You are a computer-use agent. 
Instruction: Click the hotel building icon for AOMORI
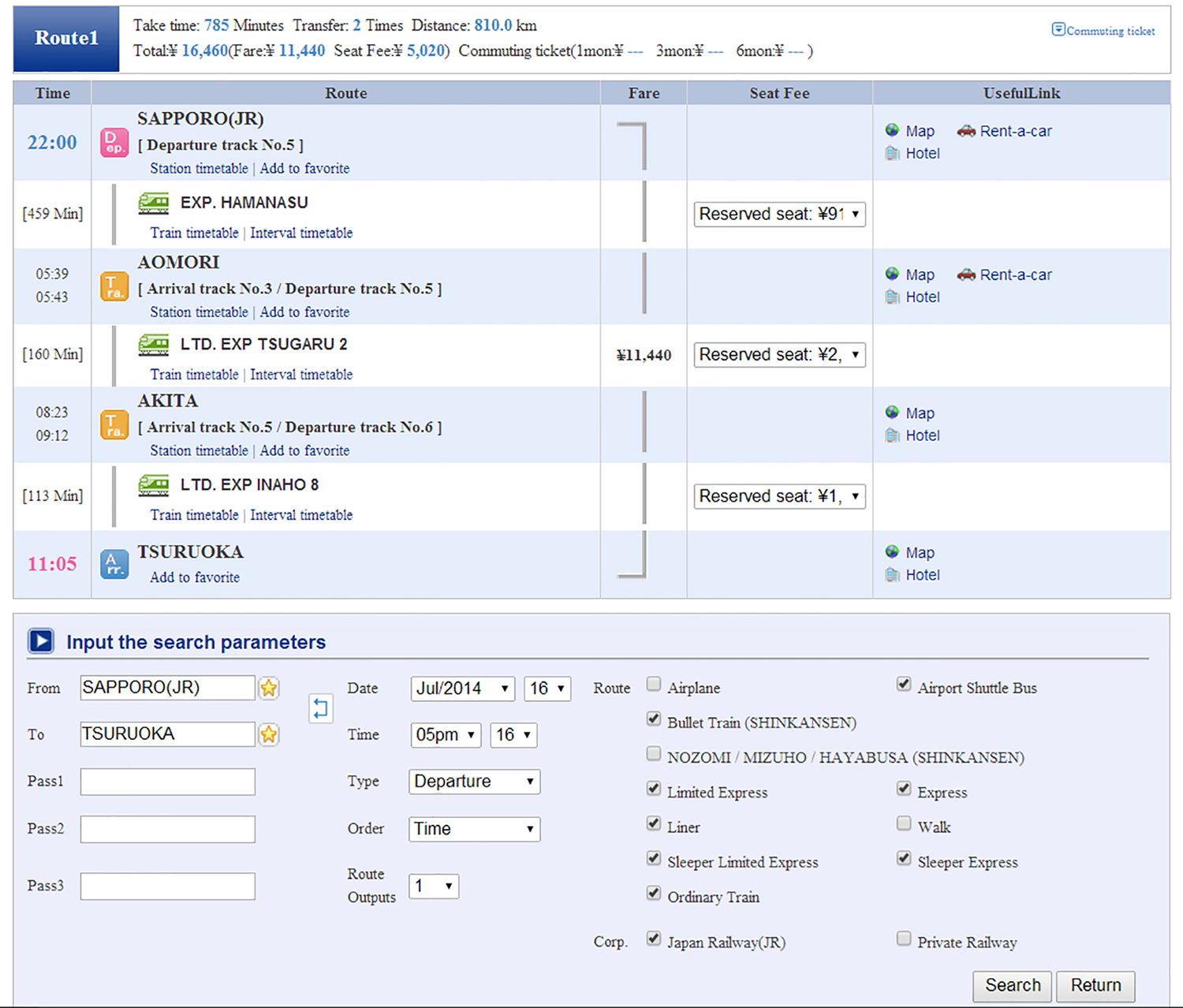click(x=892, y=297)
